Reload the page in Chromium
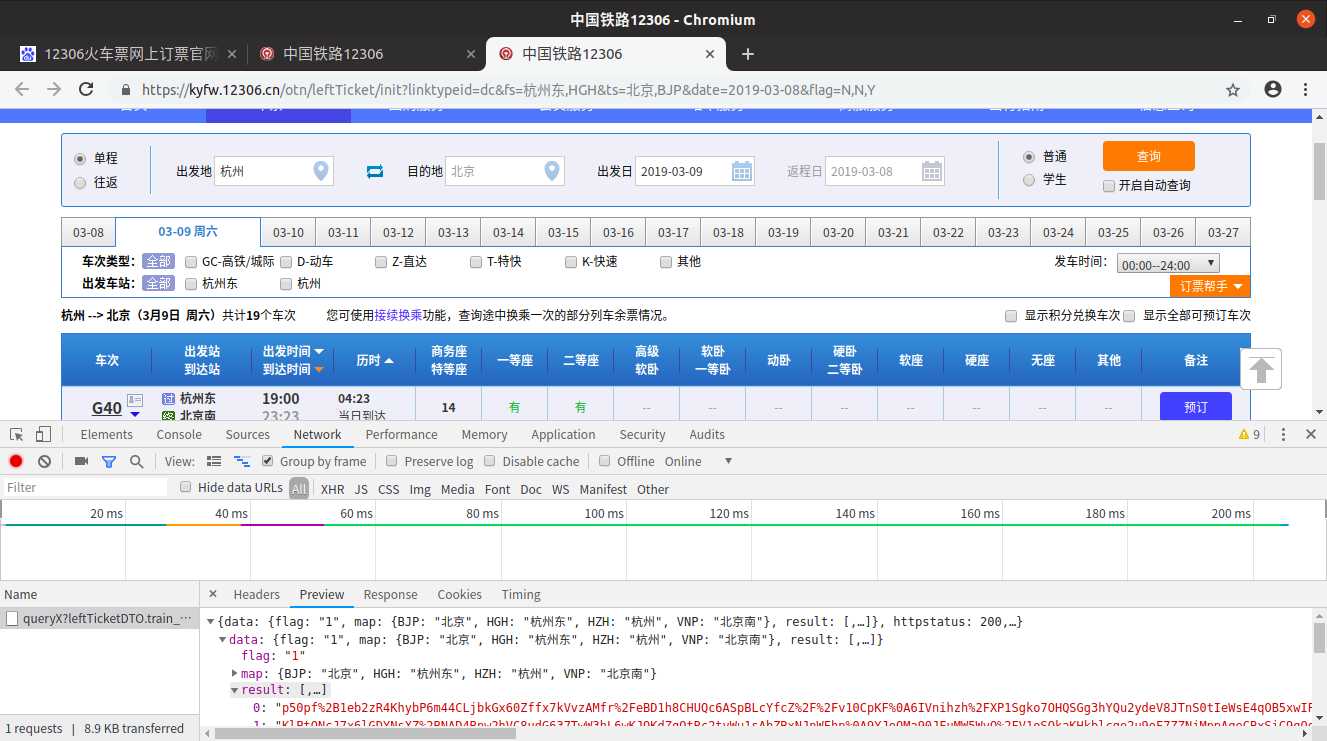 86,89
